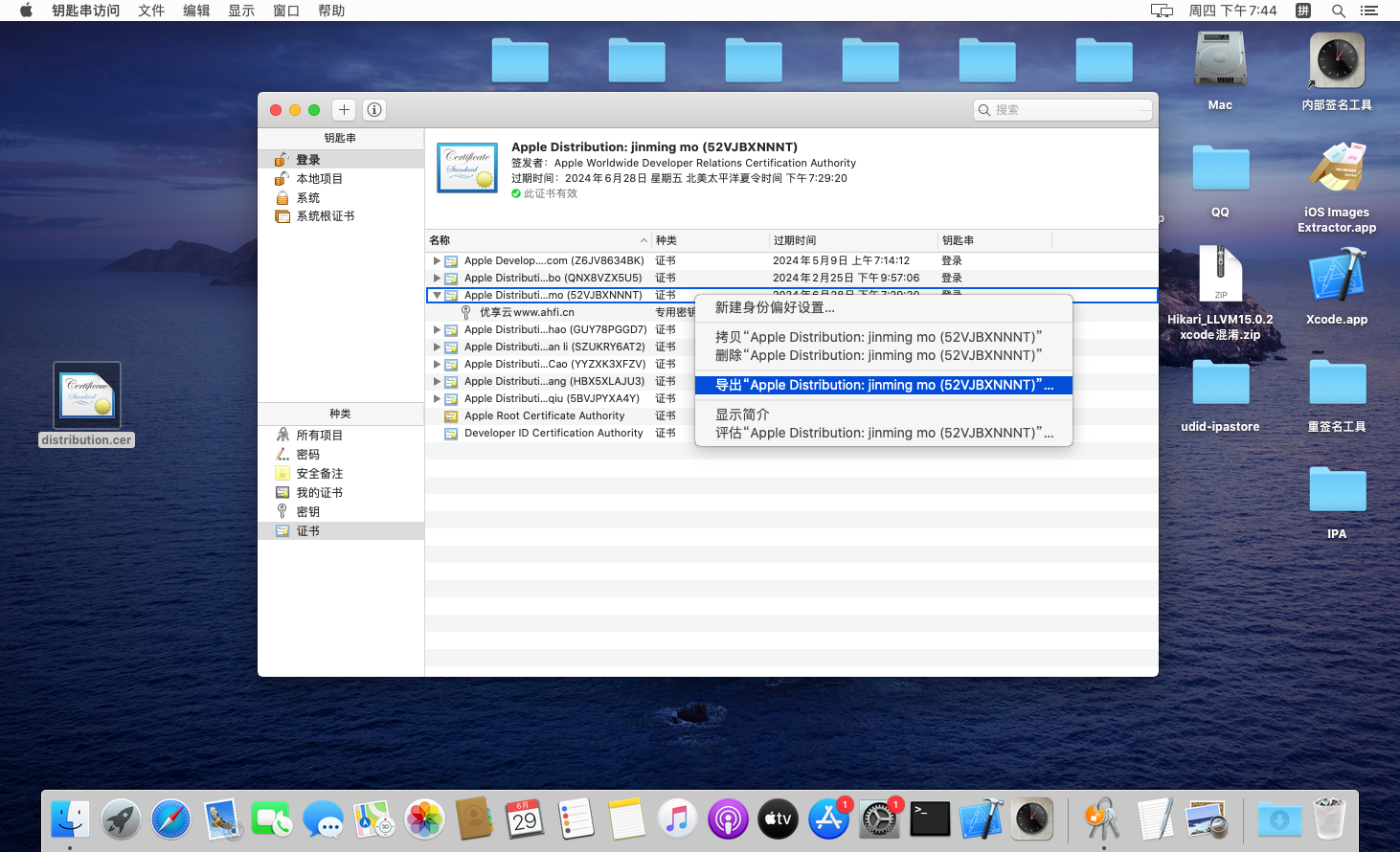Click Spotlight search icon in menu bar
1400x852 pixels.
click(1339, 11)
